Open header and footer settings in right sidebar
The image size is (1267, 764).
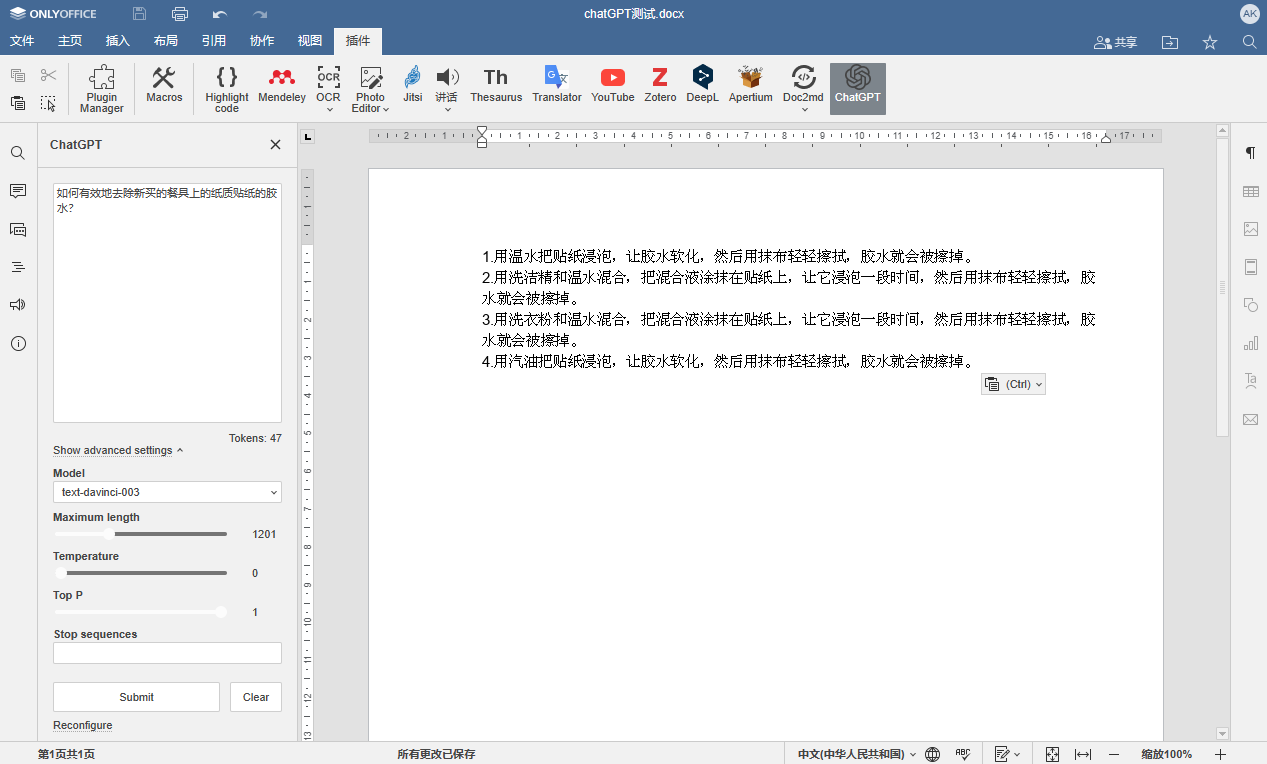1250,267
